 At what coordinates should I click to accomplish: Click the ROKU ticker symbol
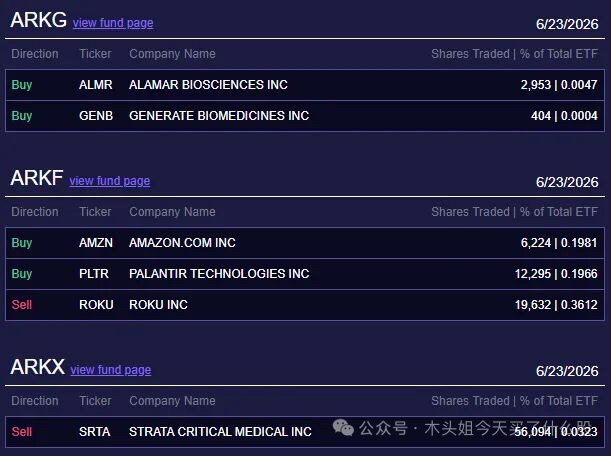click(96, 305)
